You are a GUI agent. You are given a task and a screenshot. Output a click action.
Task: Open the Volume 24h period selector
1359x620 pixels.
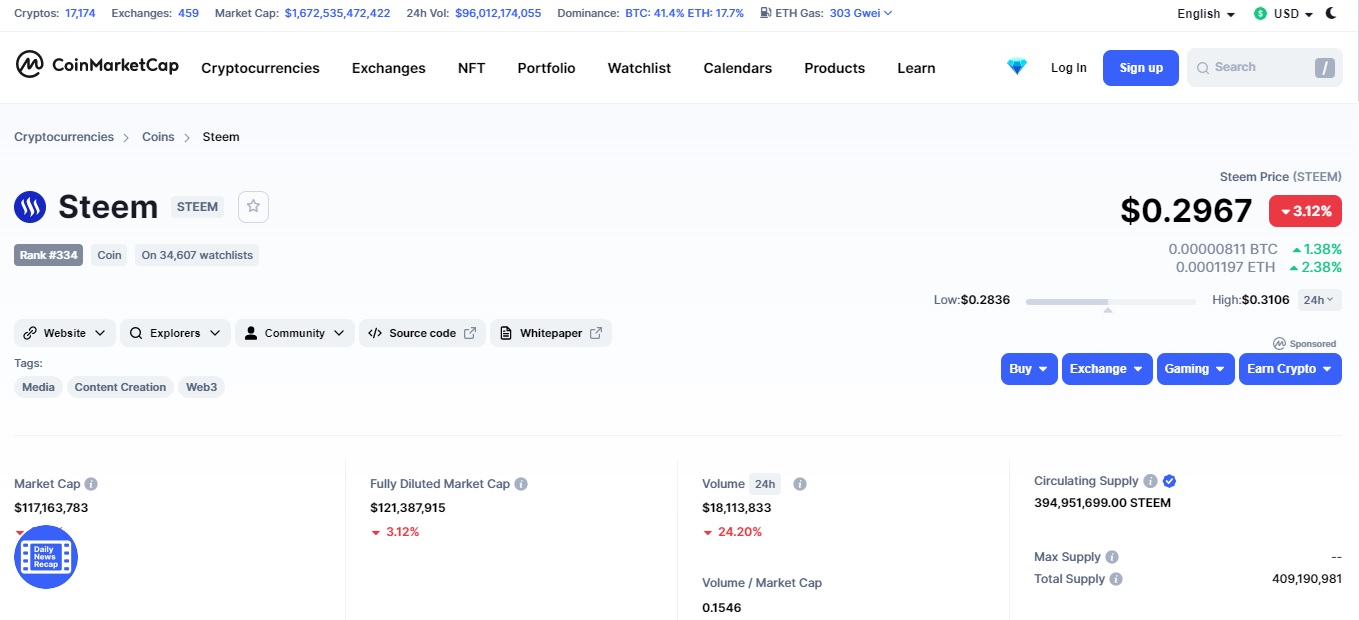[765, 484]
